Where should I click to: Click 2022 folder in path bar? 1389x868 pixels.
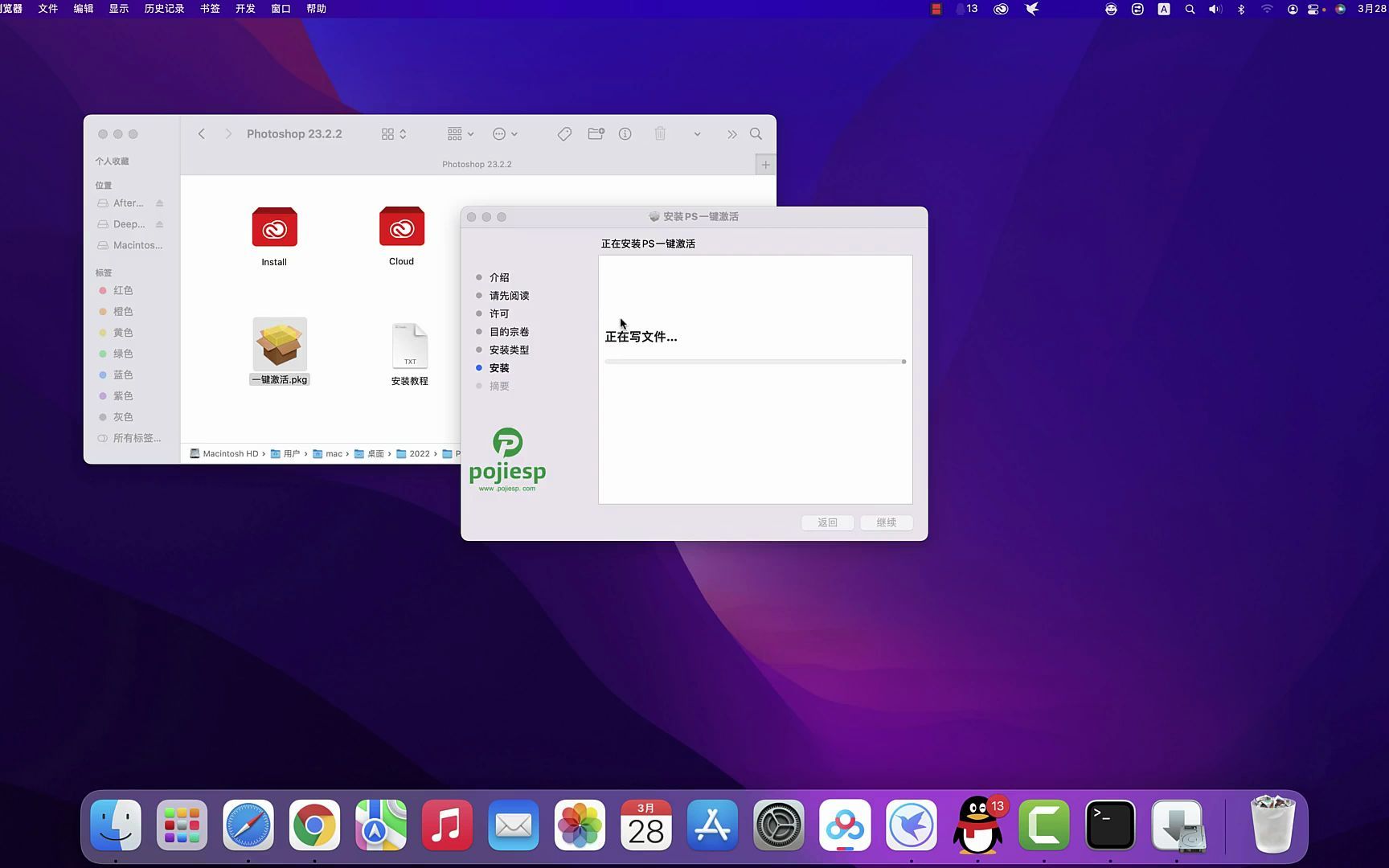pyautogui.click(x=413, y=454)
